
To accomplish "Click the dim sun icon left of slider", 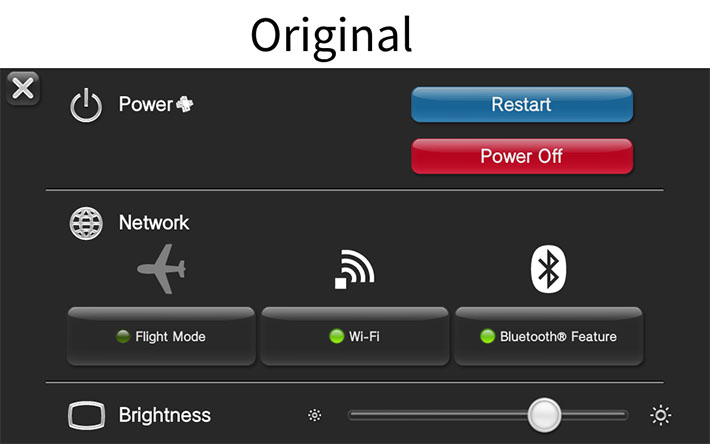I will point(315,415).
